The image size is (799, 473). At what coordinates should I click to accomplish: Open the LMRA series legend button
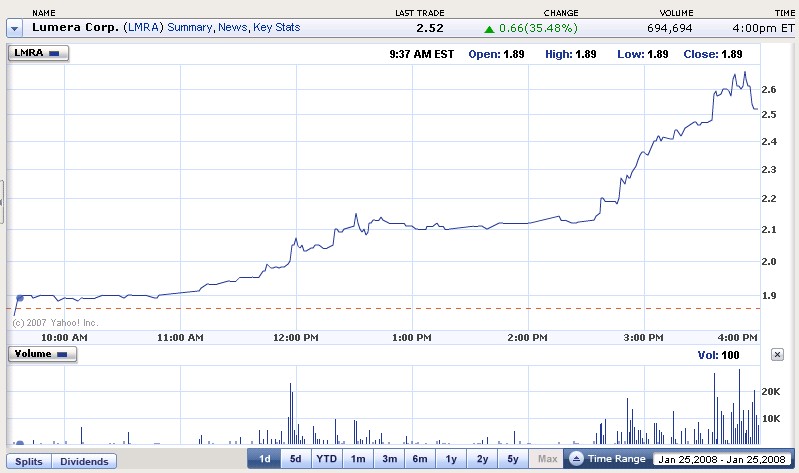click(x=38, y=53)
